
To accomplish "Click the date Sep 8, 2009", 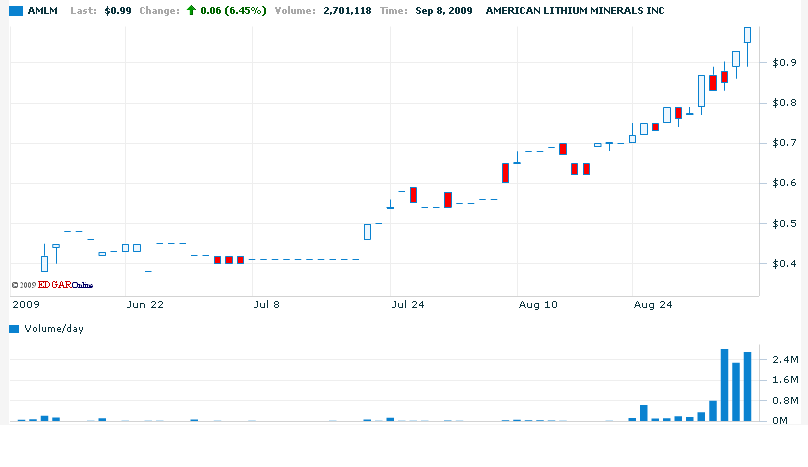I will pos(444,11).
